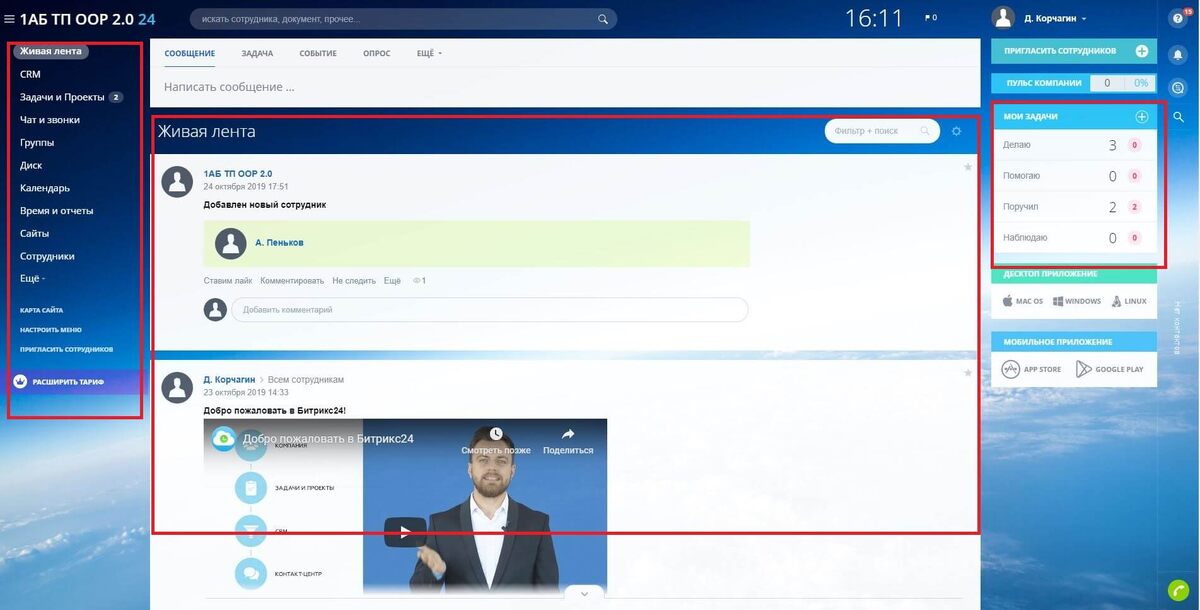Open Чат и звонки in the left menu
1200x610 pixels.
50,120
